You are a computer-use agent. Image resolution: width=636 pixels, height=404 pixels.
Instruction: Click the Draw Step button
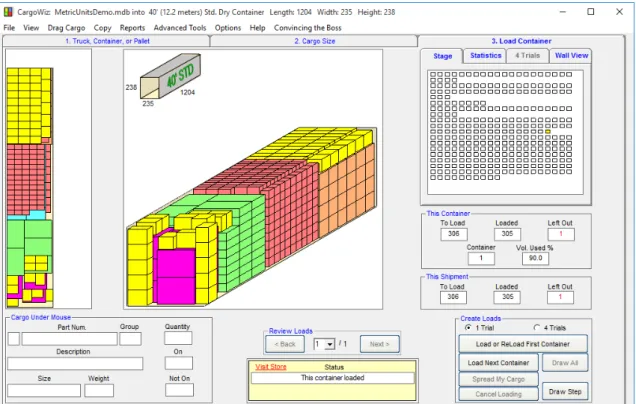565,391
